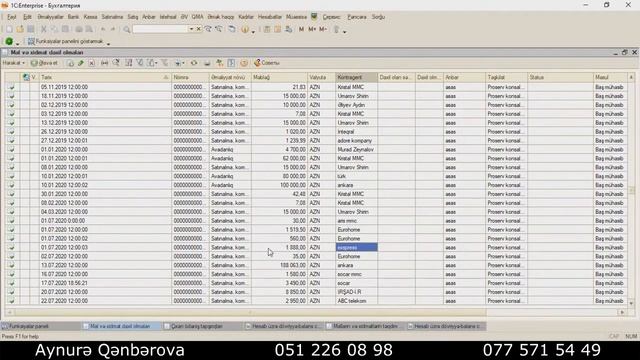Click inside the toolbar search input field
Viewport: 640px width, 360px height.
click(x=160, y=29)
